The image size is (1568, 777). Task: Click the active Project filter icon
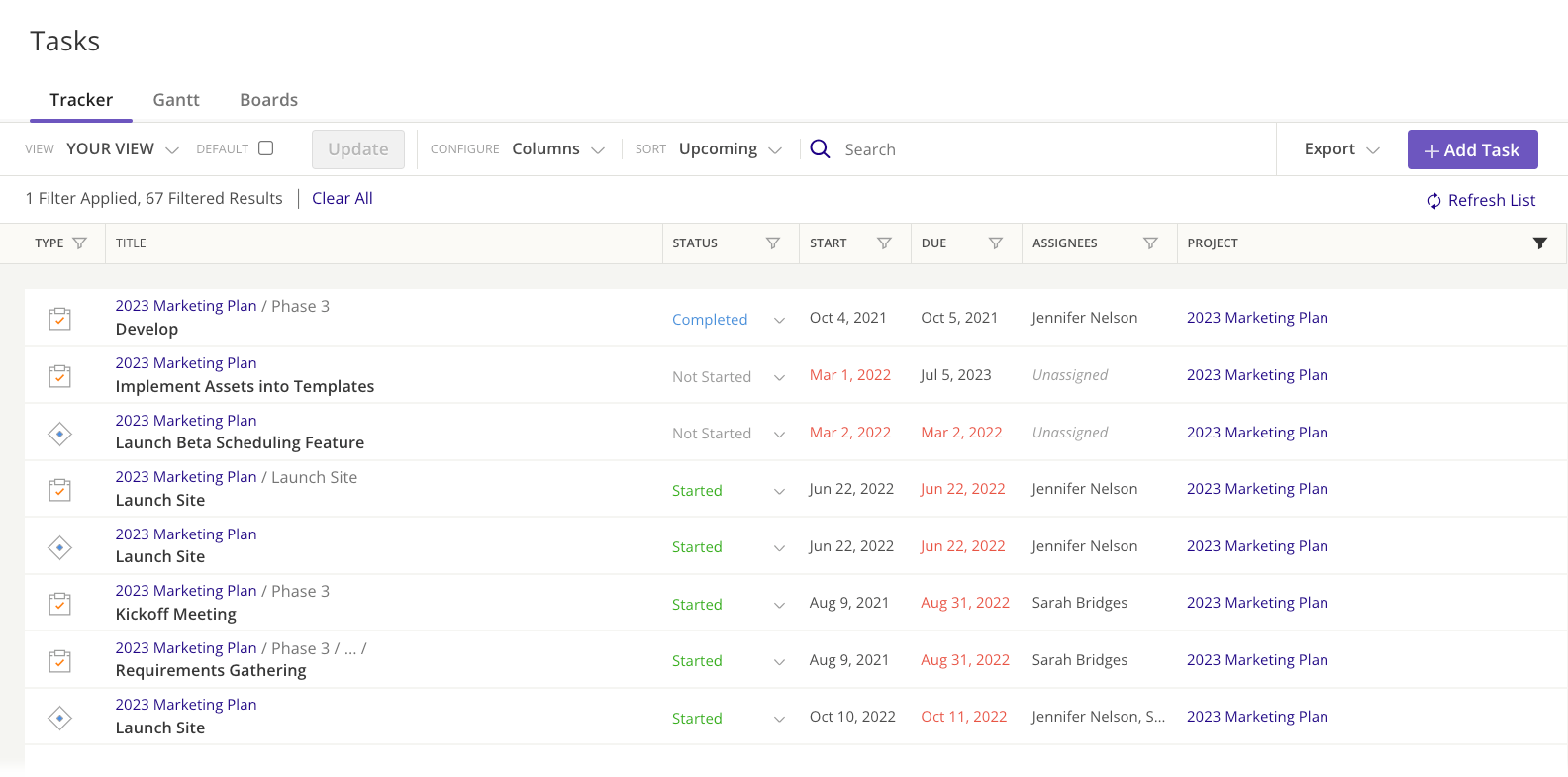point(1539,243)
